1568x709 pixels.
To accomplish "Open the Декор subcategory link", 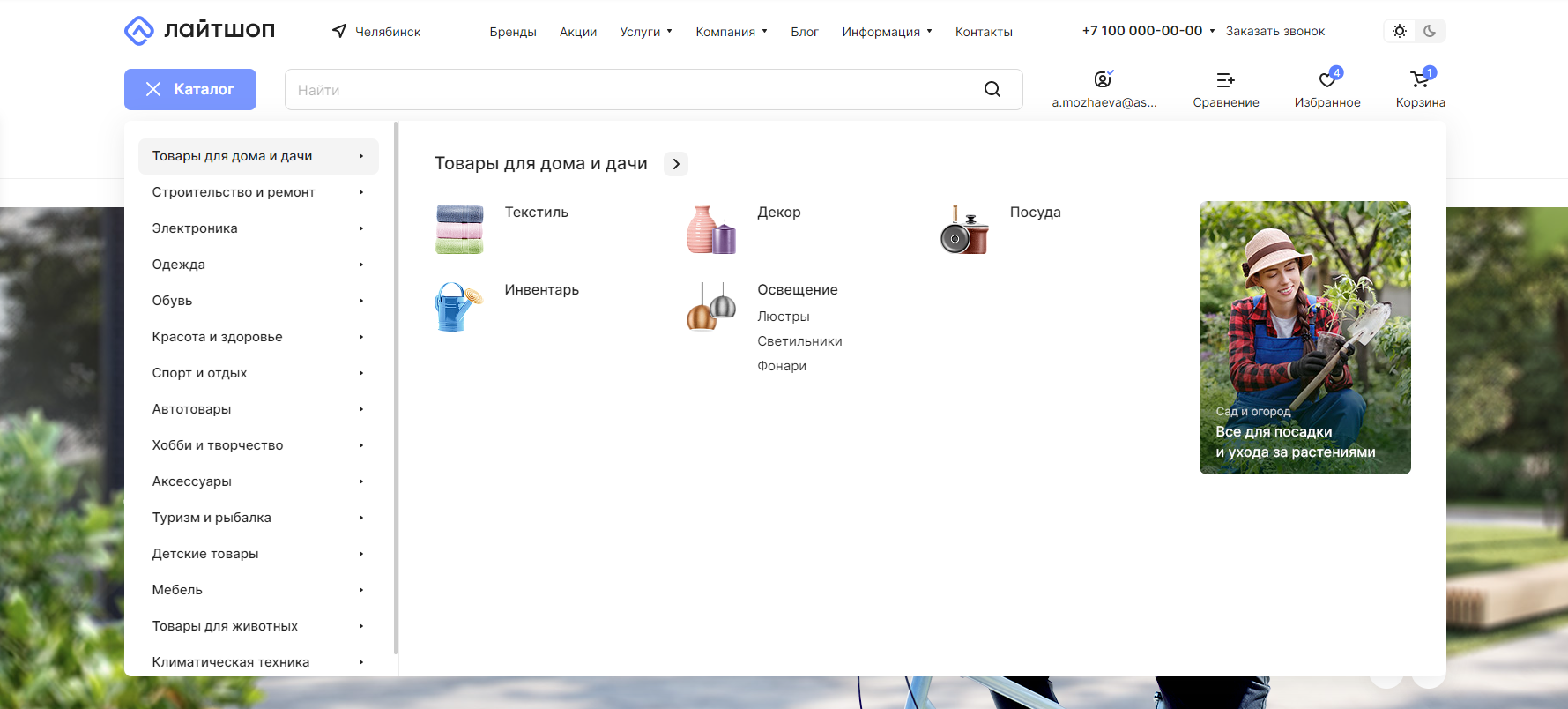I will 779,213.
